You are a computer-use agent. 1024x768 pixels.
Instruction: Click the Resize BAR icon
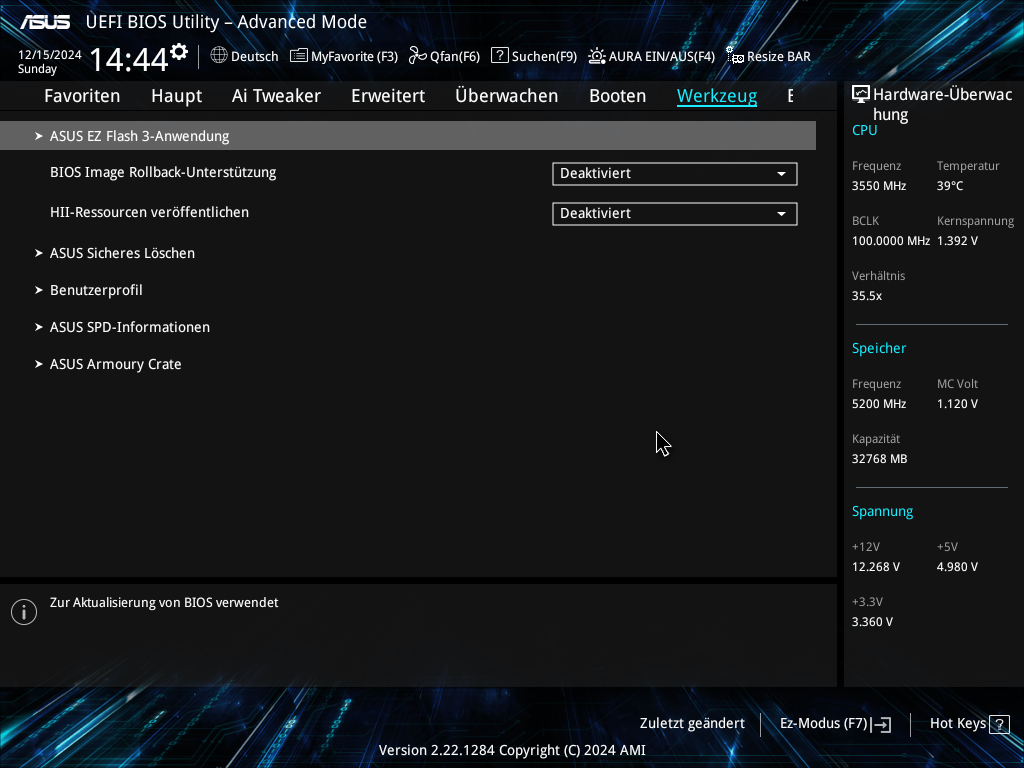pyautogui.click(x=735, y=56)
